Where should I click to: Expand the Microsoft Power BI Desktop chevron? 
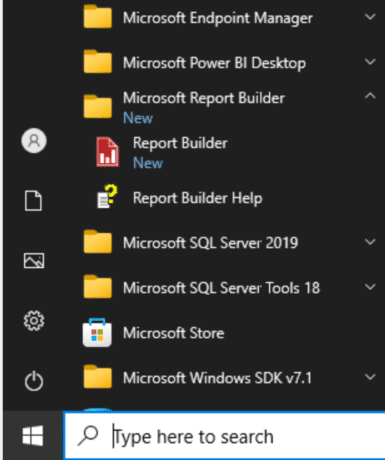[x=370, y=62]
